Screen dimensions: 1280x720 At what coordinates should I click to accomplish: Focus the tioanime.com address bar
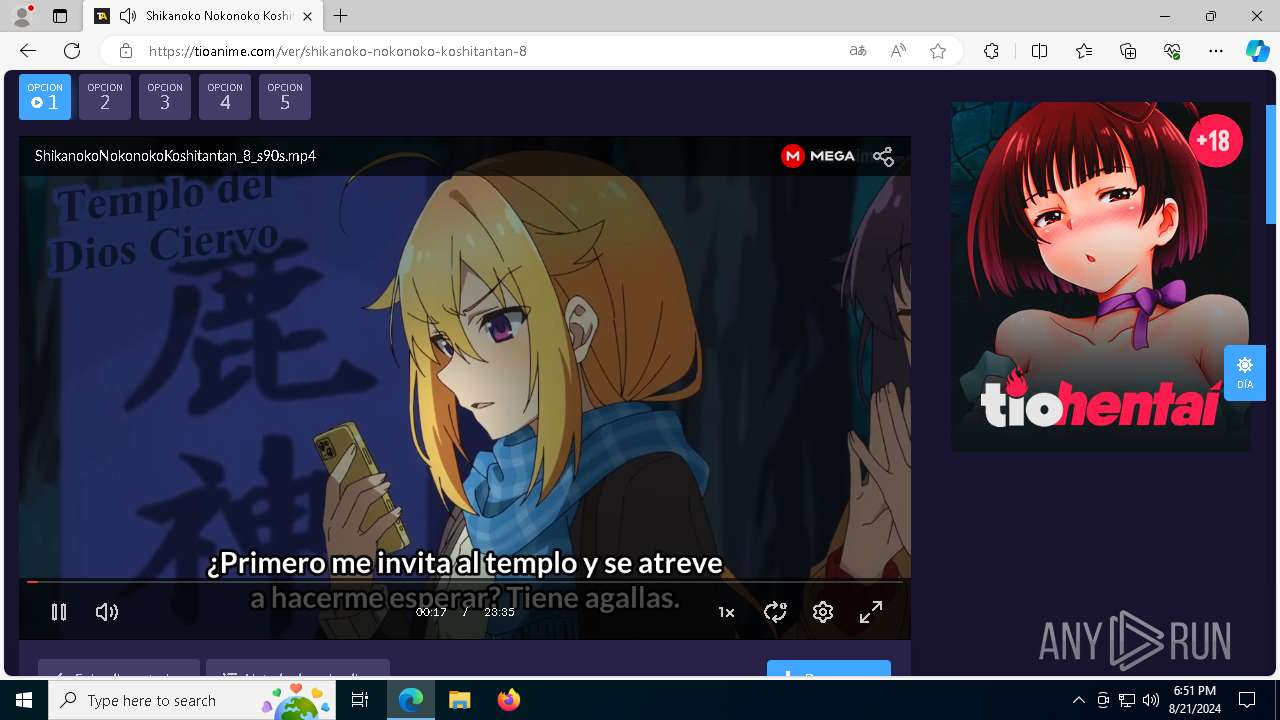[490, 51]
